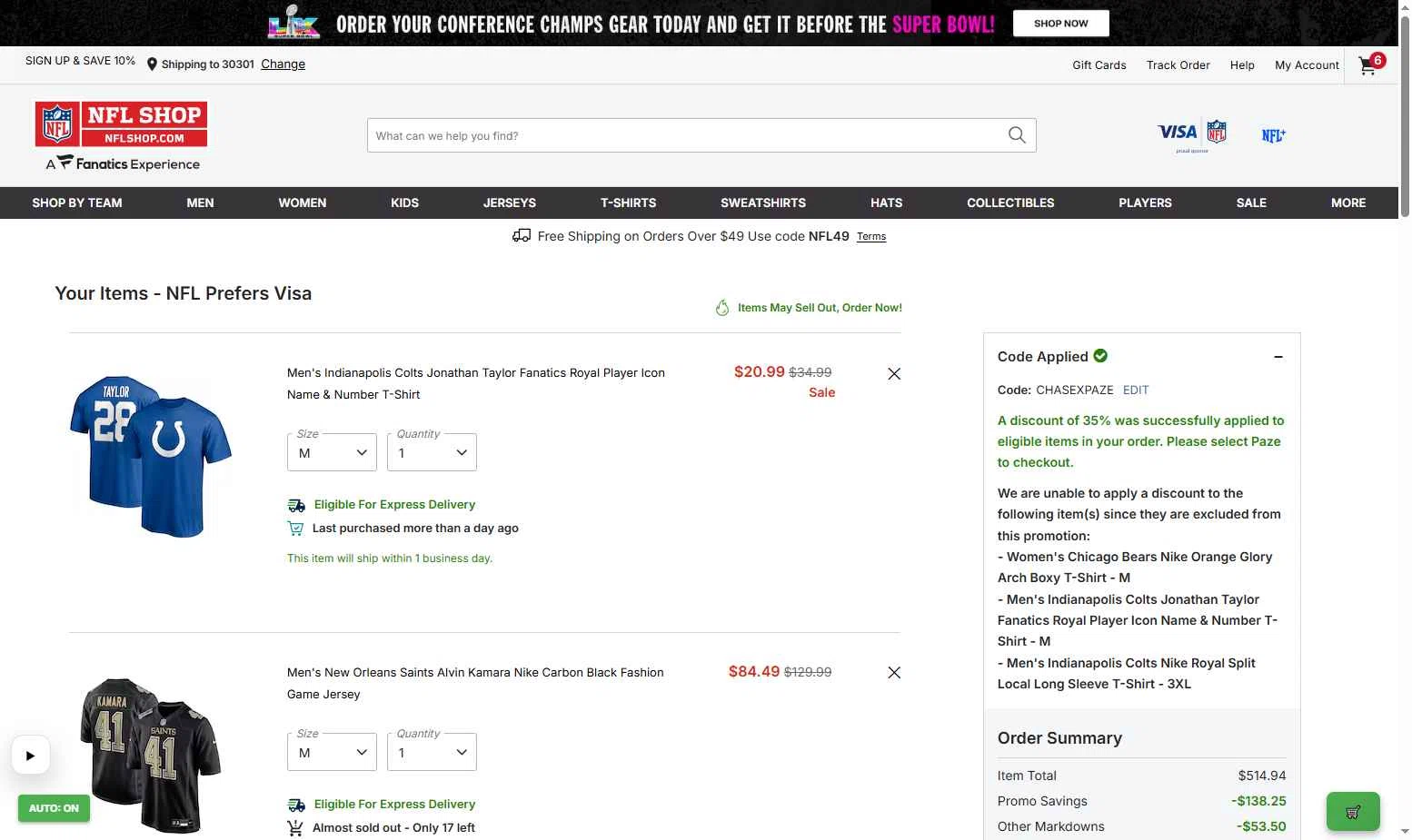
Task: Click the Other Markdowns -$53.50 amount
Action: click(1261, 826)
